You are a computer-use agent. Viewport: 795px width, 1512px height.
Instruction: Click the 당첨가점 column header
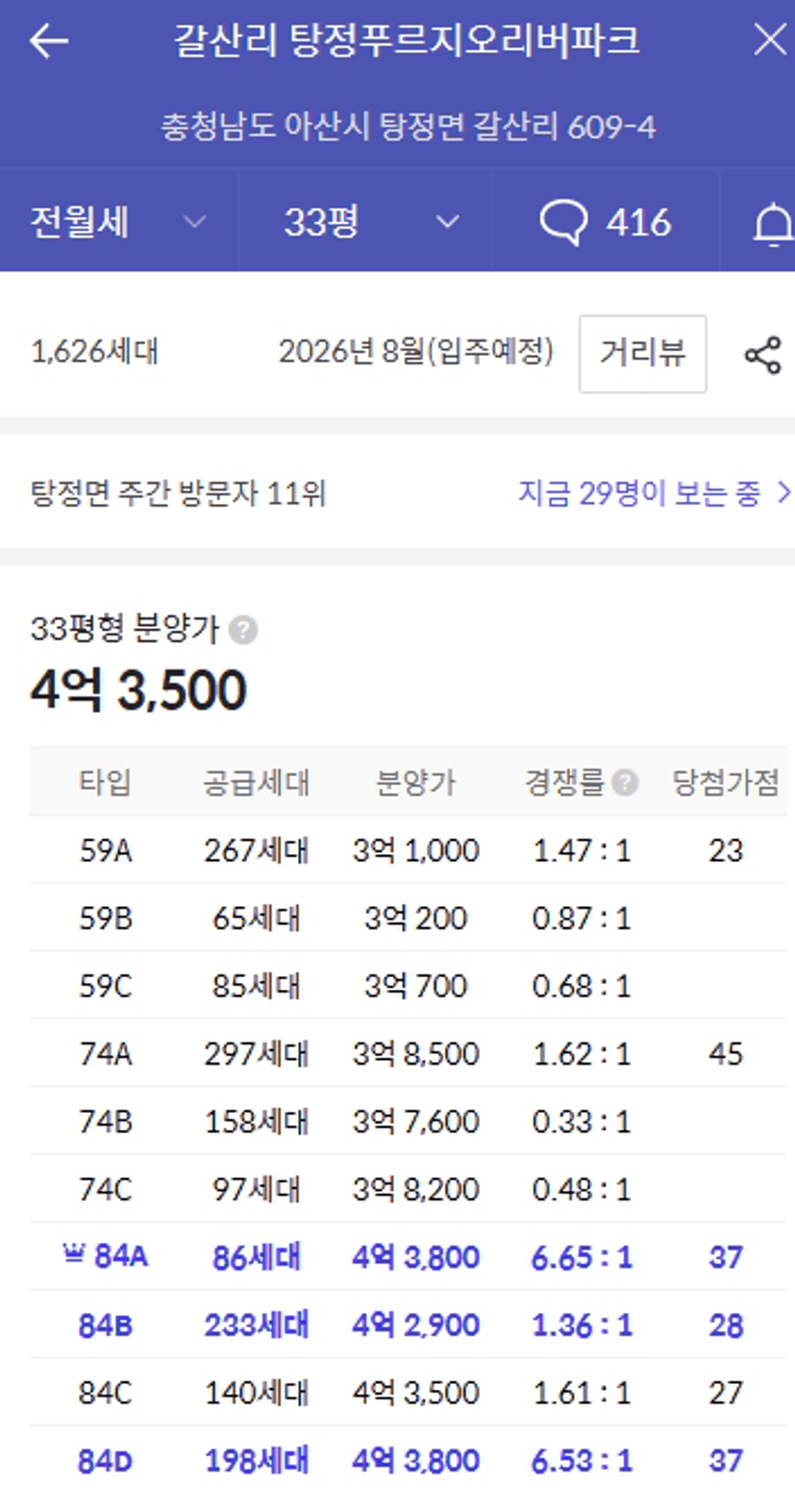[x=726, y=782]
